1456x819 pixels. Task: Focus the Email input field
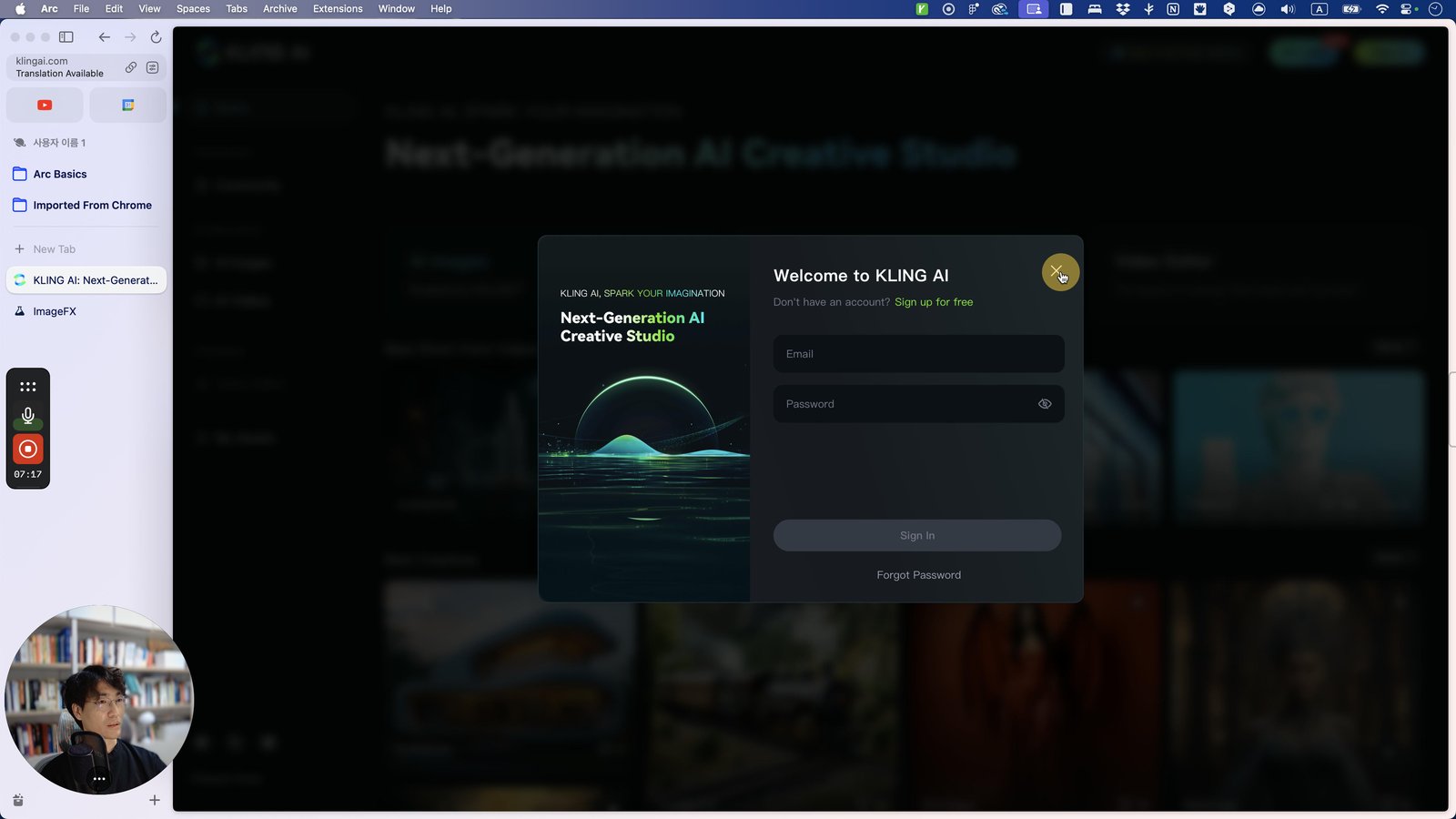[918, 354]
